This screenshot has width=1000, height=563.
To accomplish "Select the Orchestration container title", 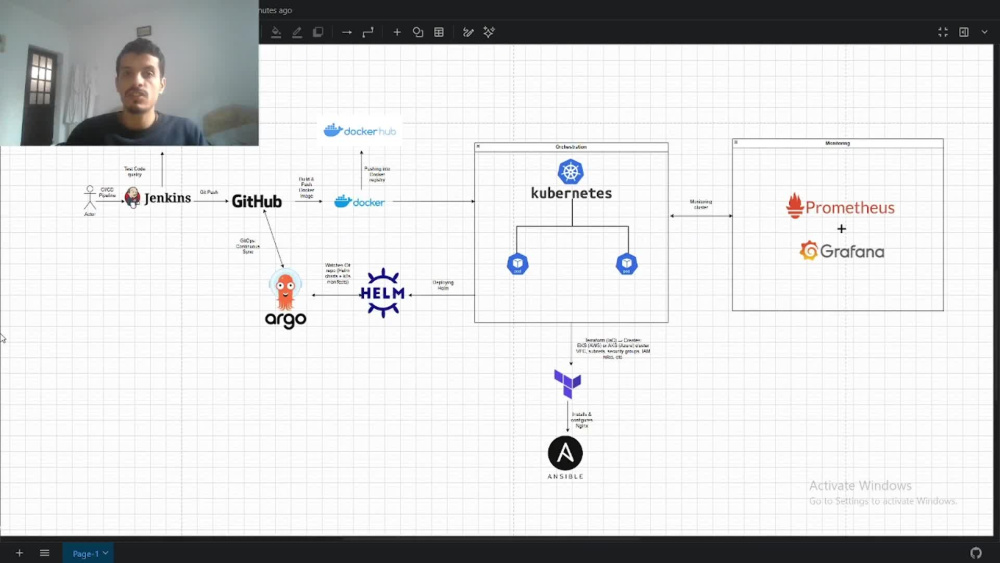I will tap(571, 147).
